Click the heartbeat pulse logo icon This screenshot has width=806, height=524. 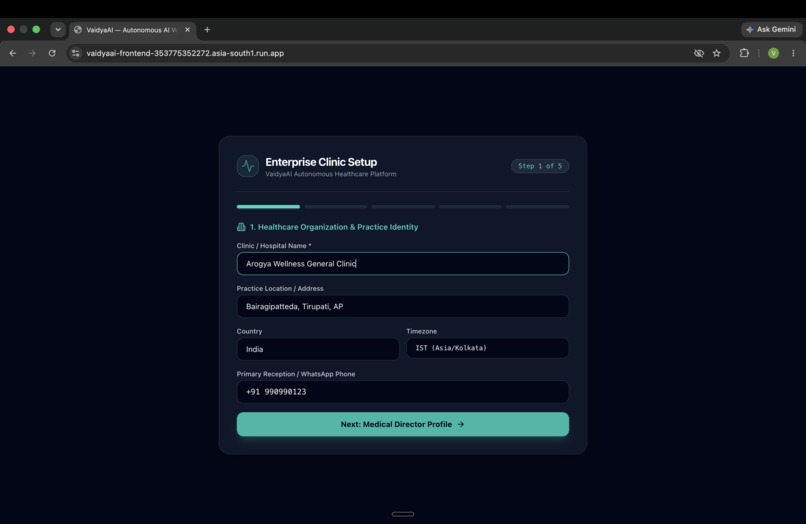tap(248, 166)
